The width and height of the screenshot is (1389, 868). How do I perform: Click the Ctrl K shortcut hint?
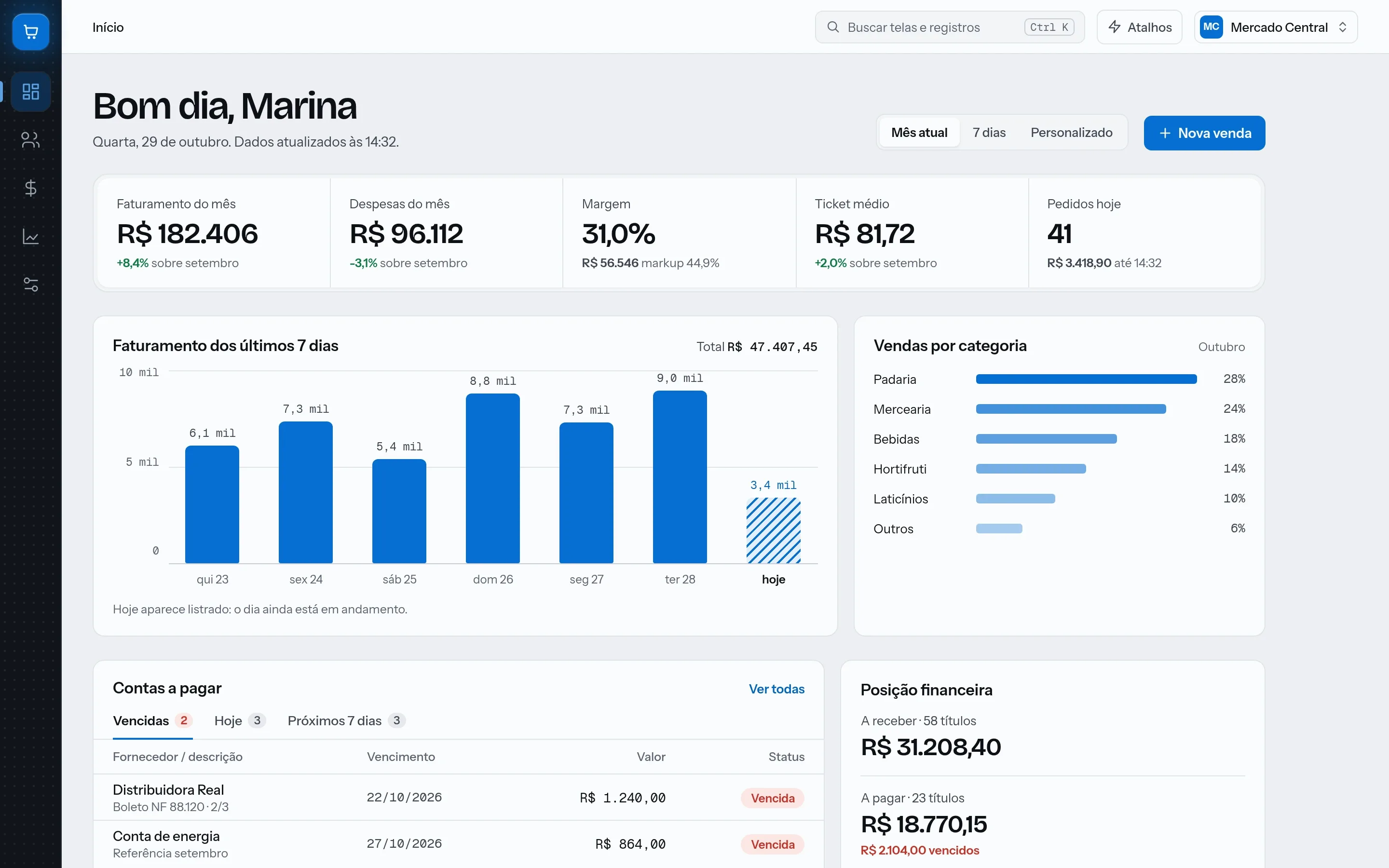(x=1049, y=27)
